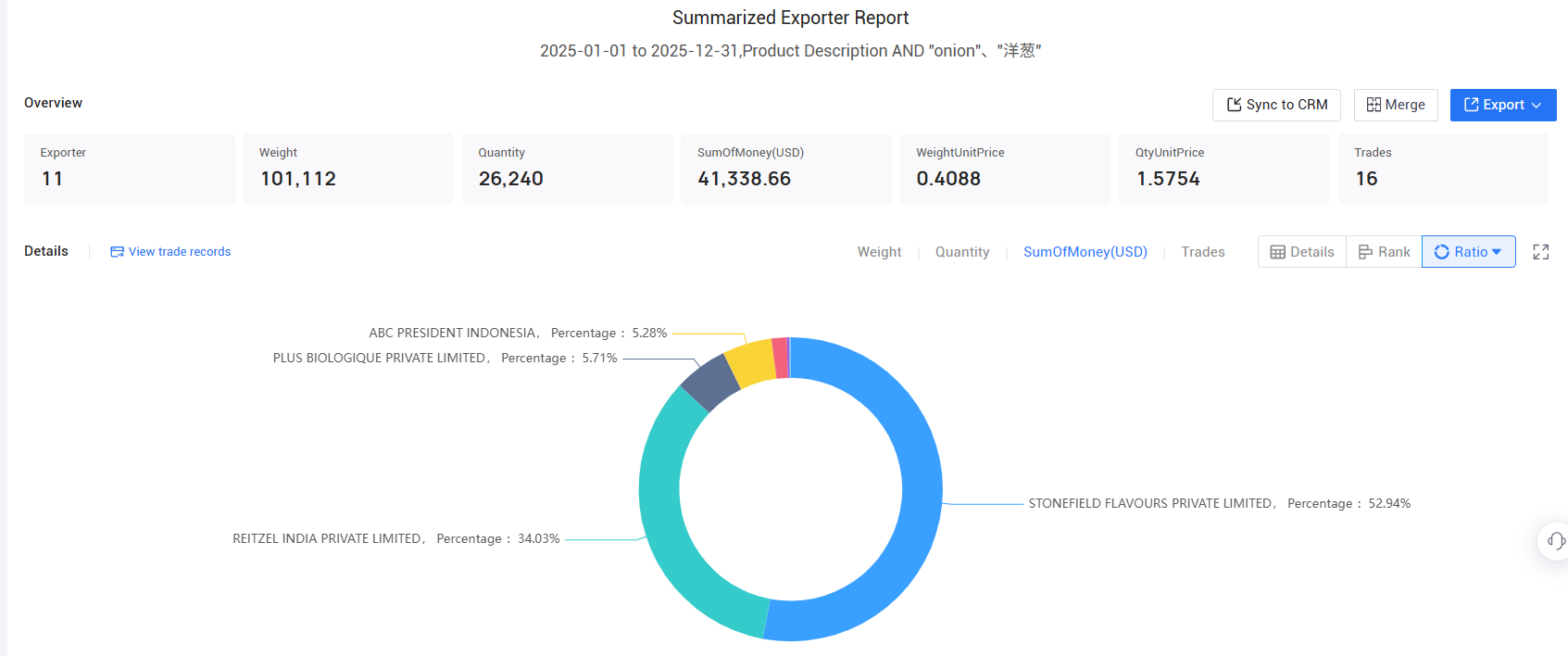Click the Weight 101,112 card
This screenshot has height=656, width=1568.
click(348, 169)
